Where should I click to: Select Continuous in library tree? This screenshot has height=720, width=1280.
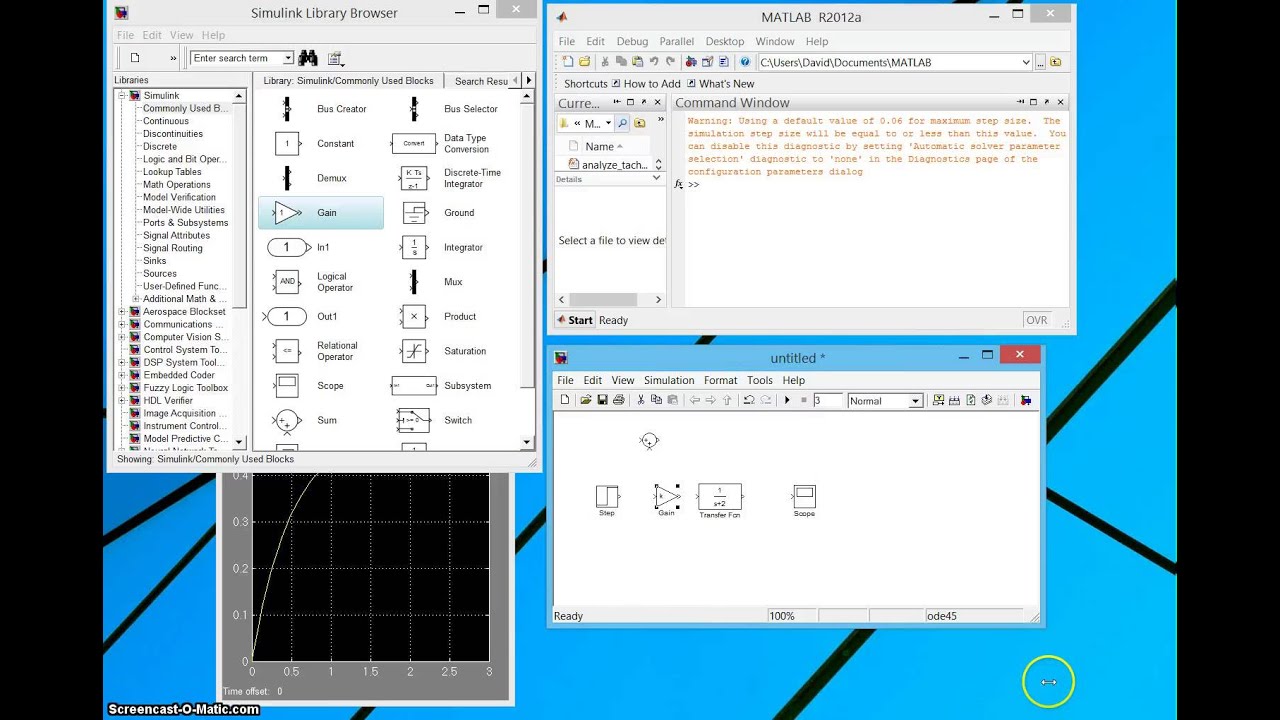pos(165,121)
